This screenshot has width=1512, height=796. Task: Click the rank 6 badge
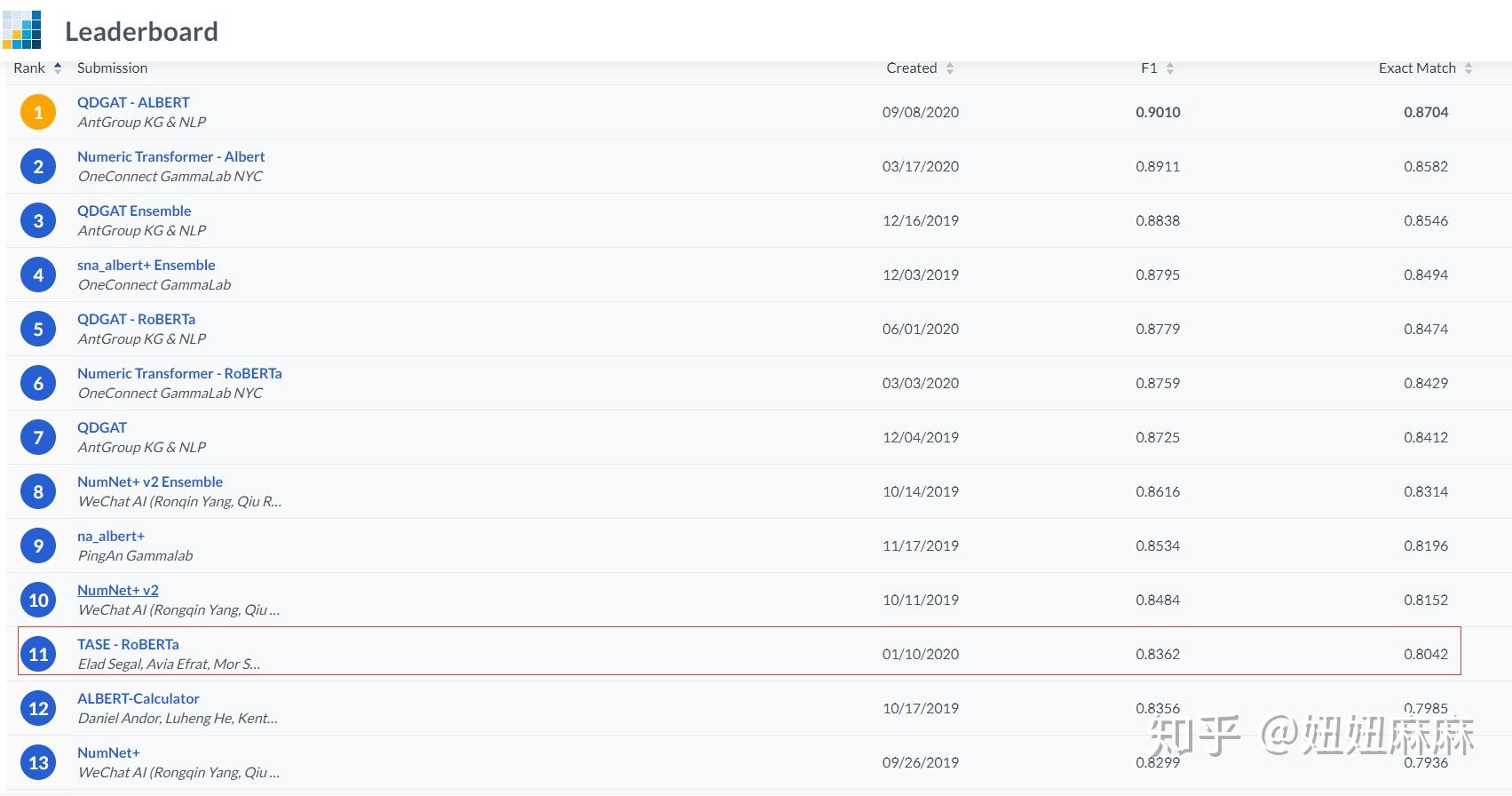coord(38,383)
